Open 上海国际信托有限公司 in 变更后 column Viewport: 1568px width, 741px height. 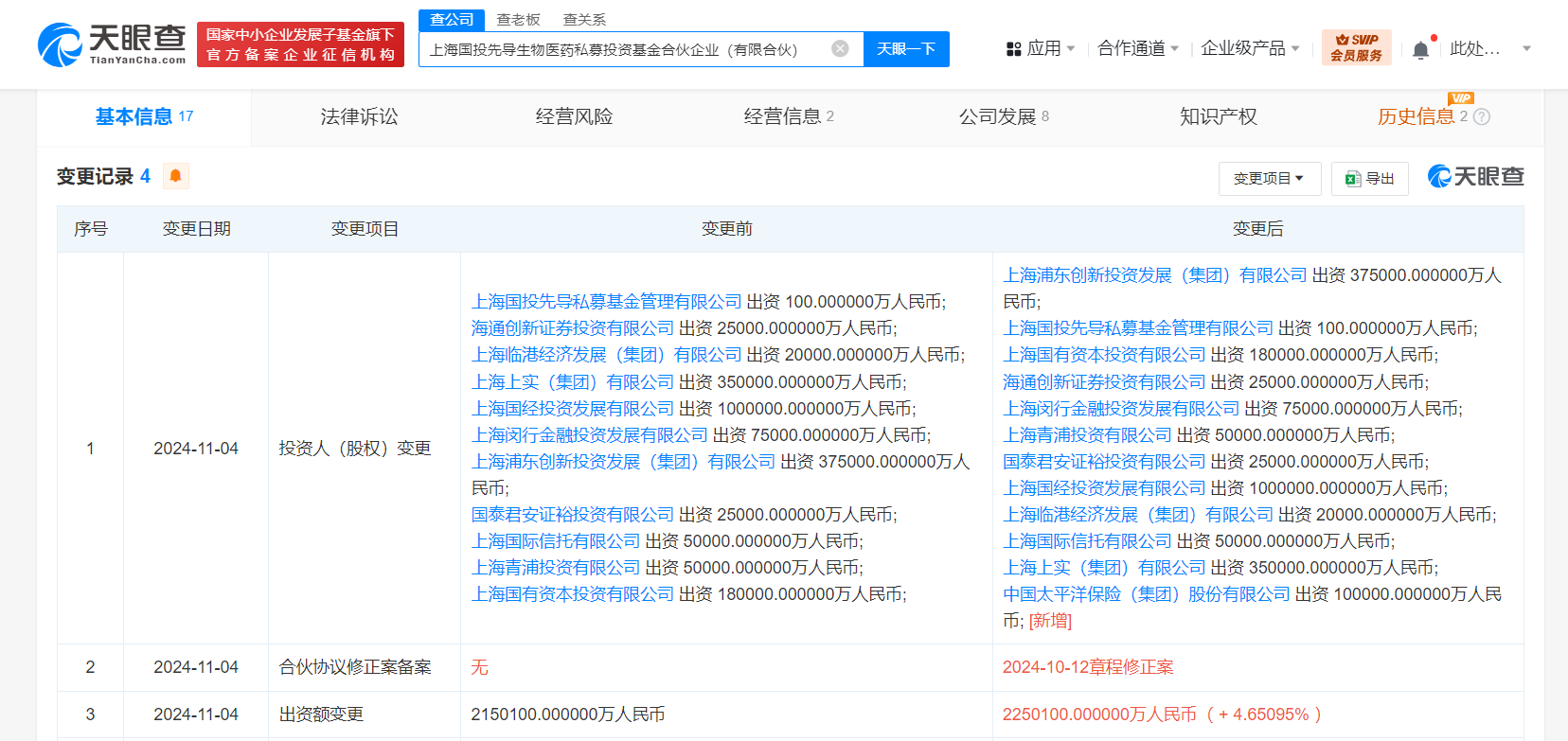(1087, 541)
